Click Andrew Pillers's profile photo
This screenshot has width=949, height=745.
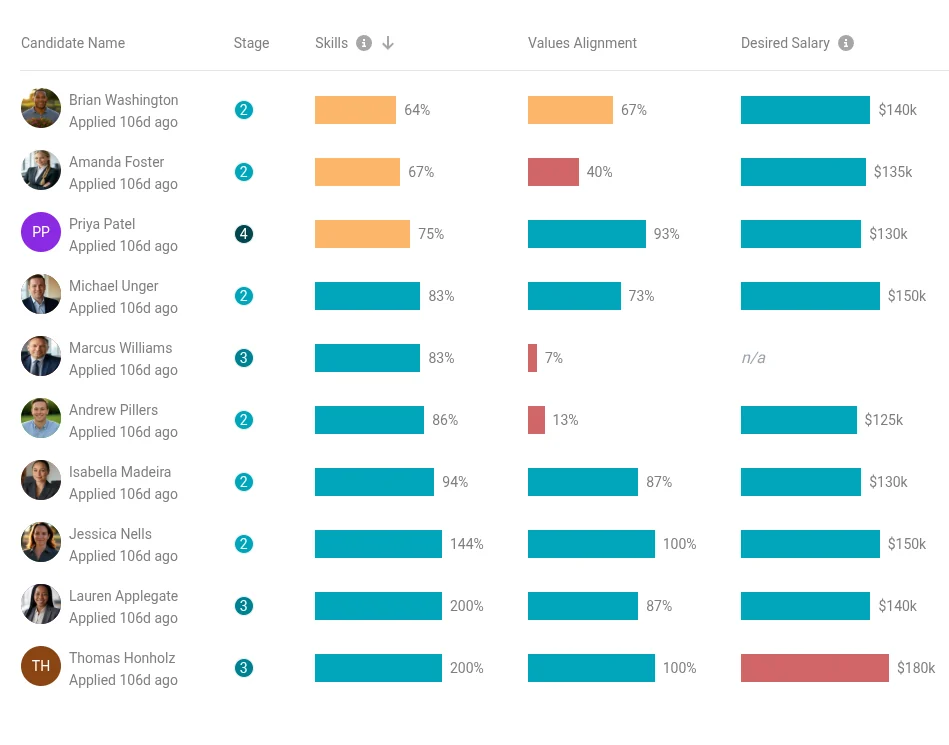pyautogui.click(x=41, y=419)
